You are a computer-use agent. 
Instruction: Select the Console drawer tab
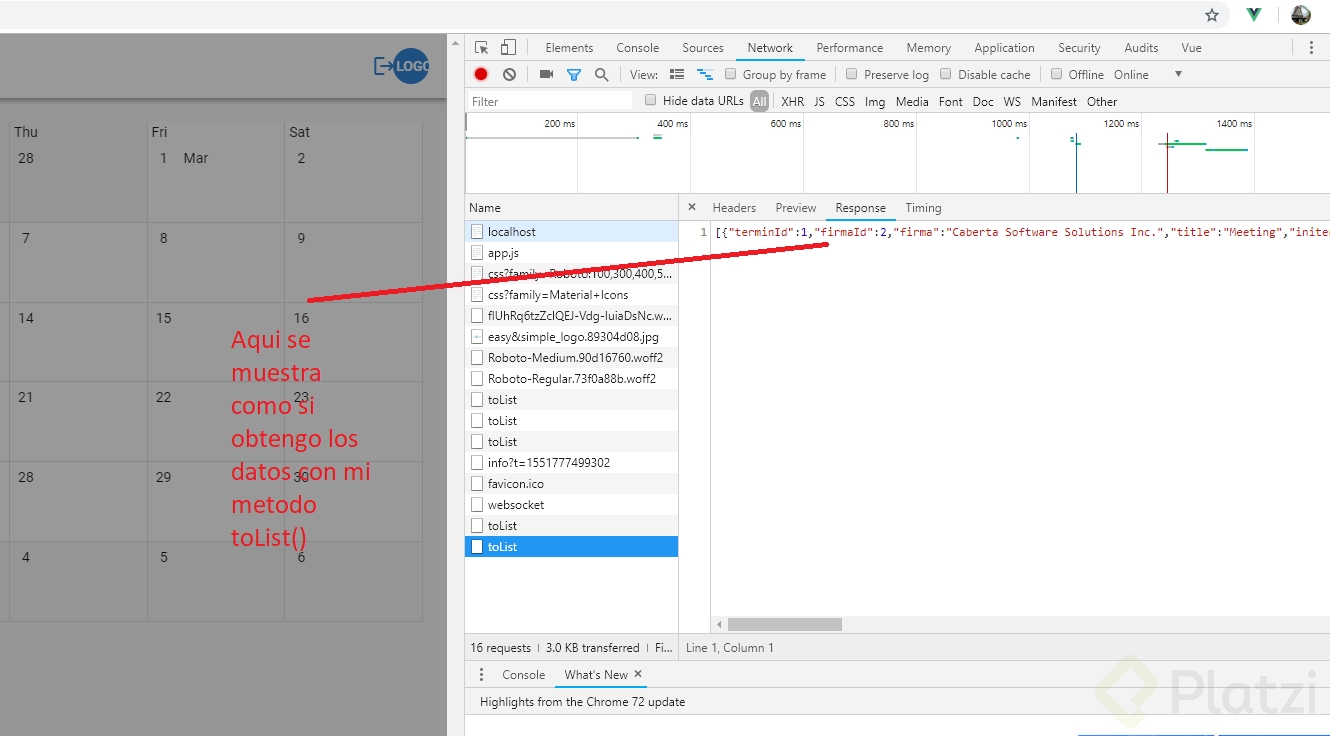[524, 675]
